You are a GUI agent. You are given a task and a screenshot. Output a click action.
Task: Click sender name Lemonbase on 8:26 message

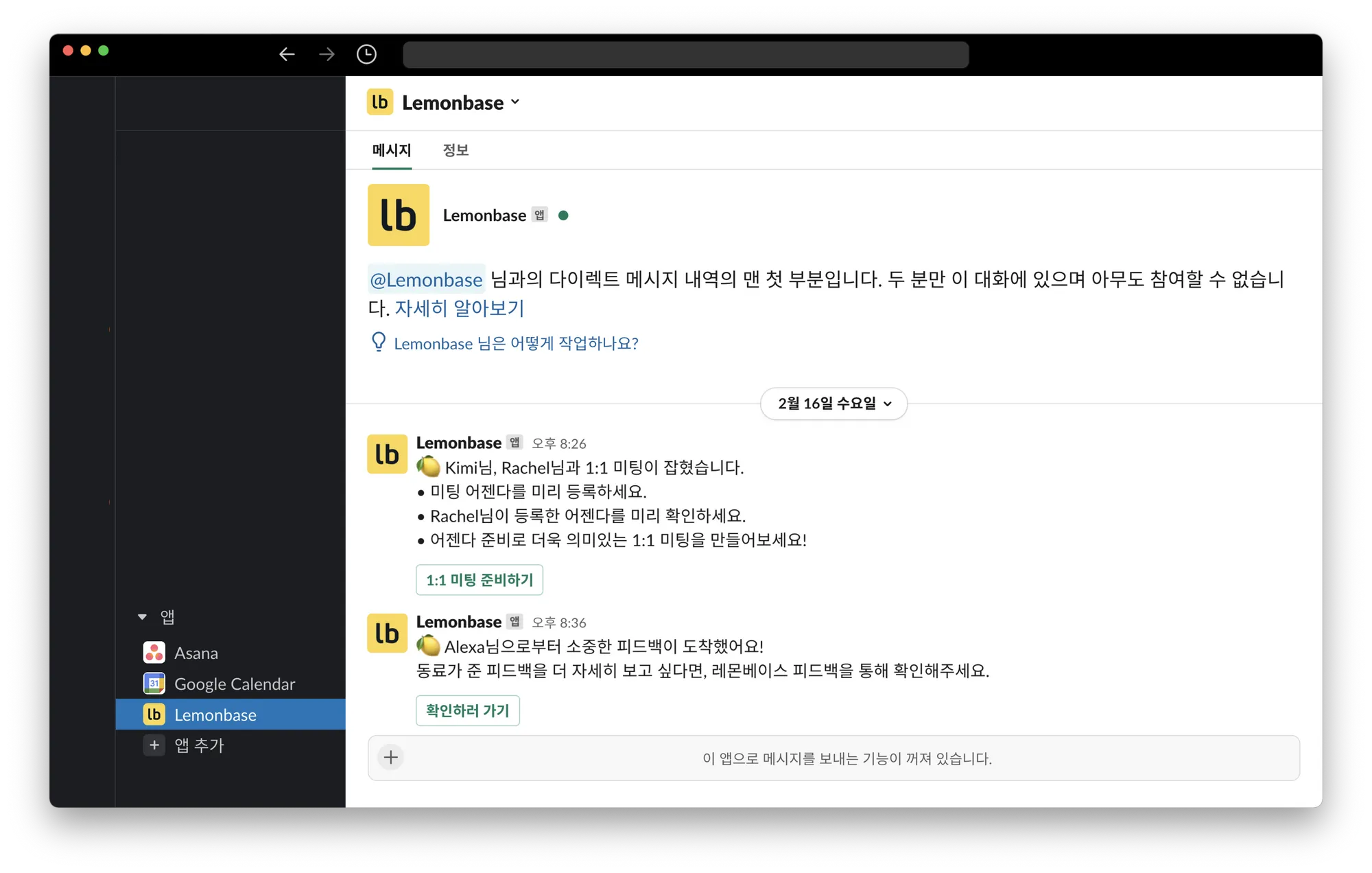[458, 443]
